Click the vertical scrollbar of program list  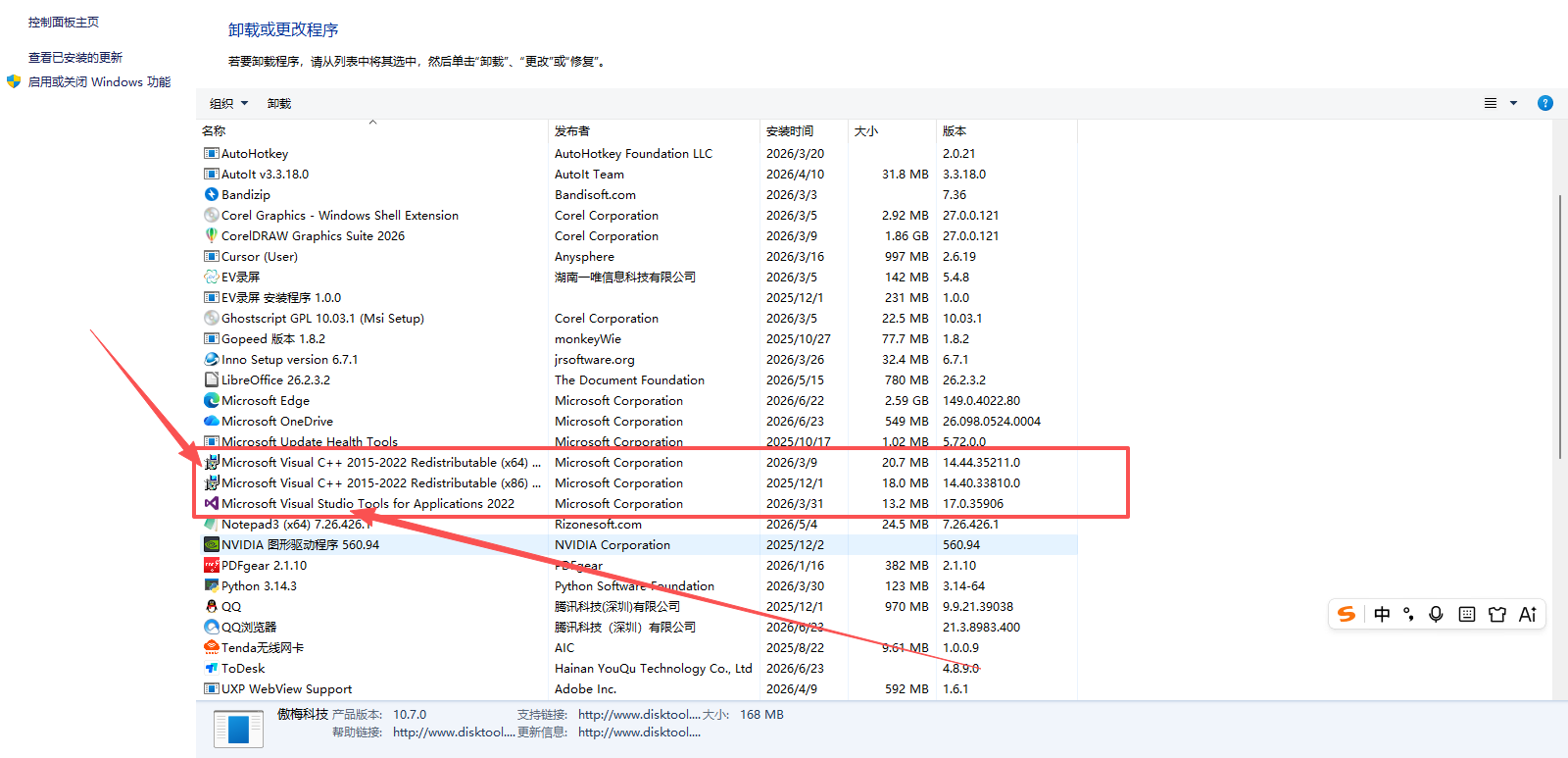(1559, 327)
